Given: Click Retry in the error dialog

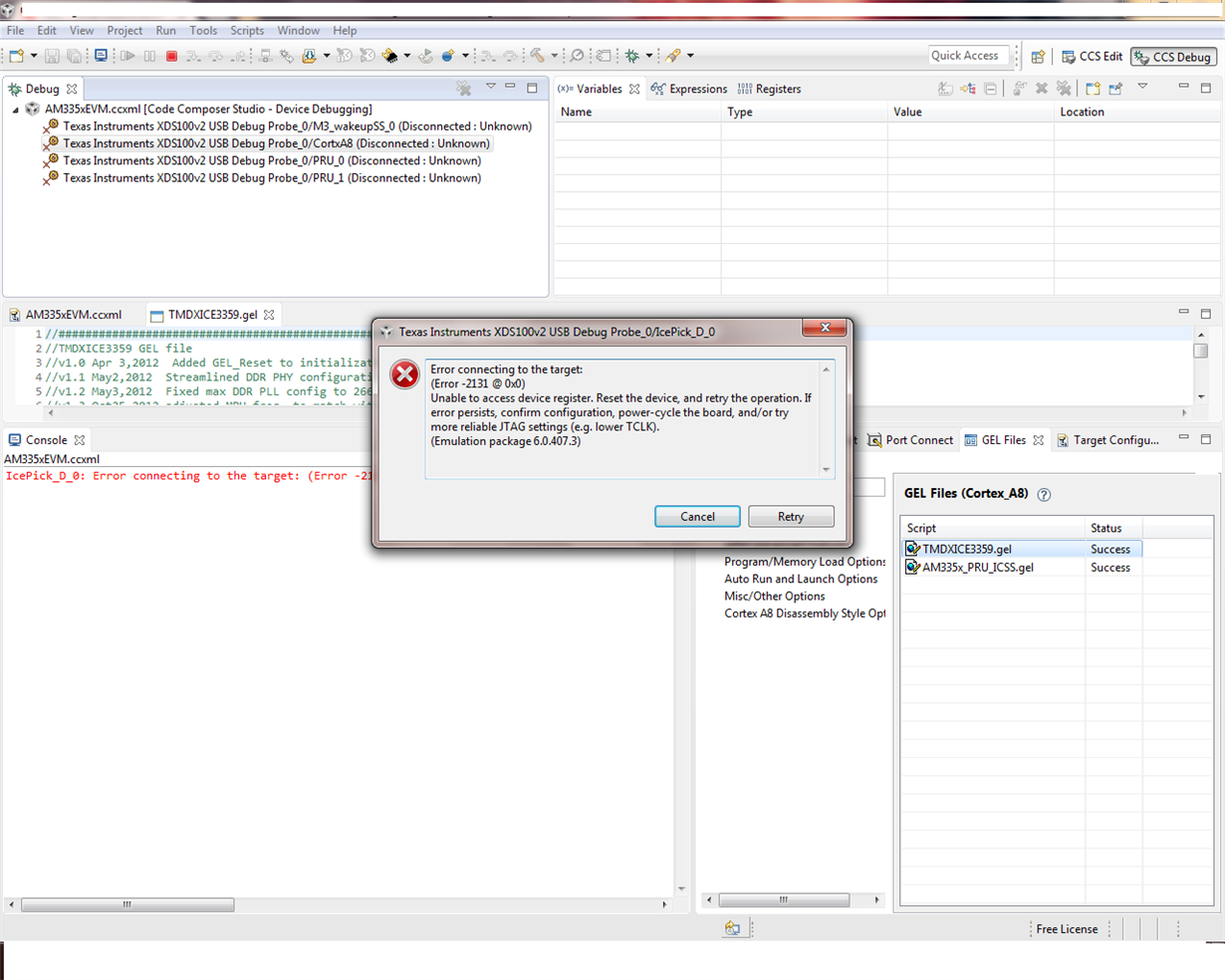Looking at the screenshot, I should click(x=791, y=516).
